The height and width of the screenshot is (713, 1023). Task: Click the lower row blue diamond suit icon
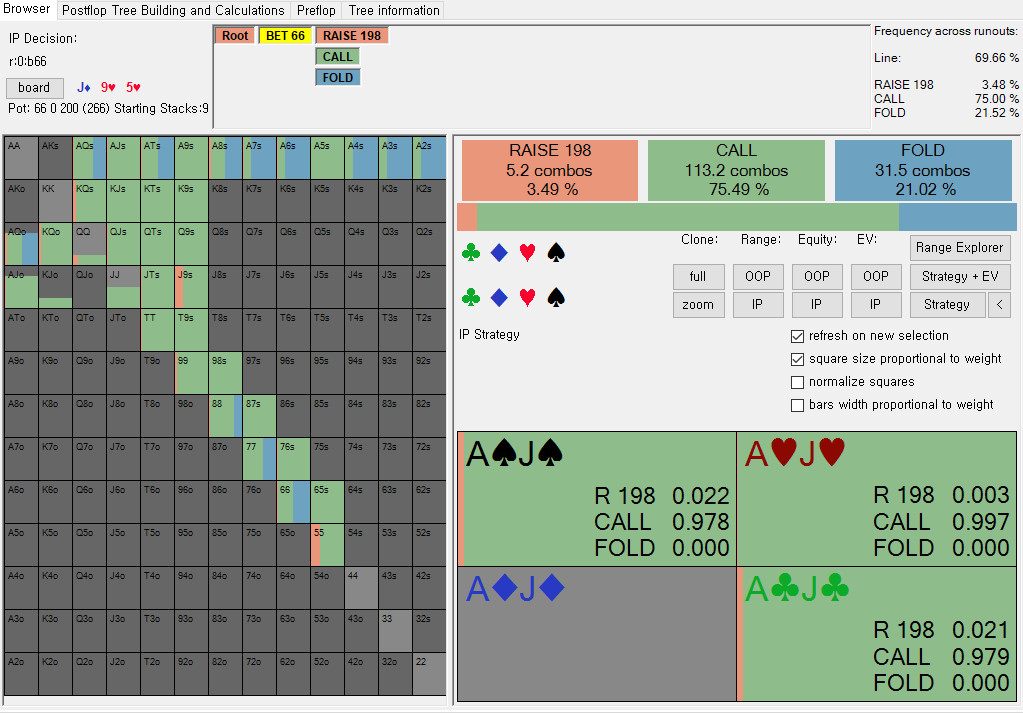click(x=499, y=297)
